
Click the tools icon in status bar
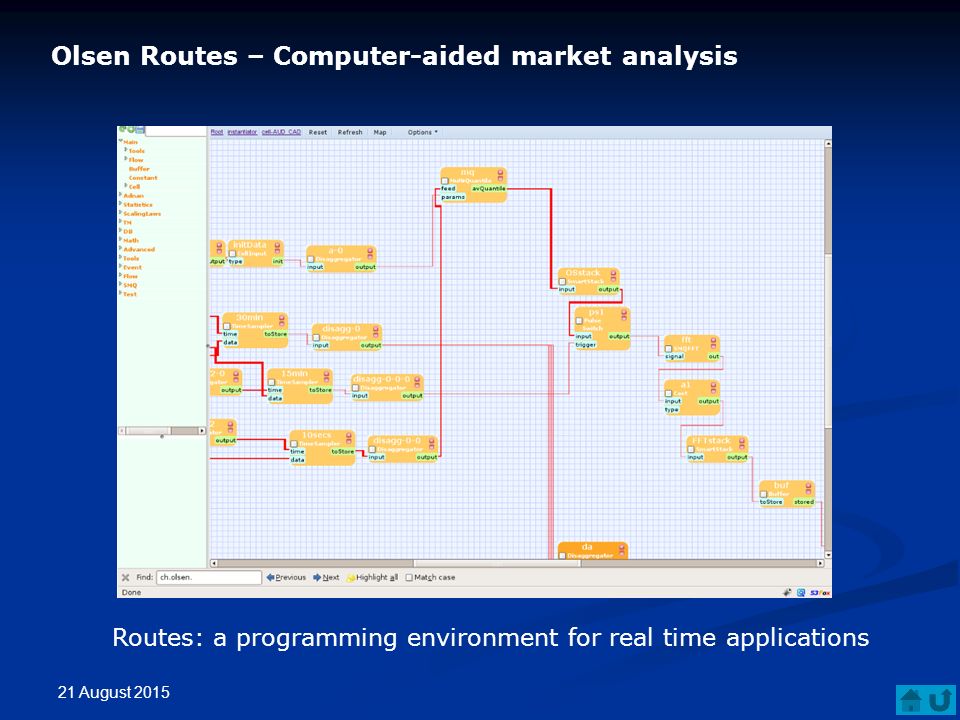tap(787, 593)
